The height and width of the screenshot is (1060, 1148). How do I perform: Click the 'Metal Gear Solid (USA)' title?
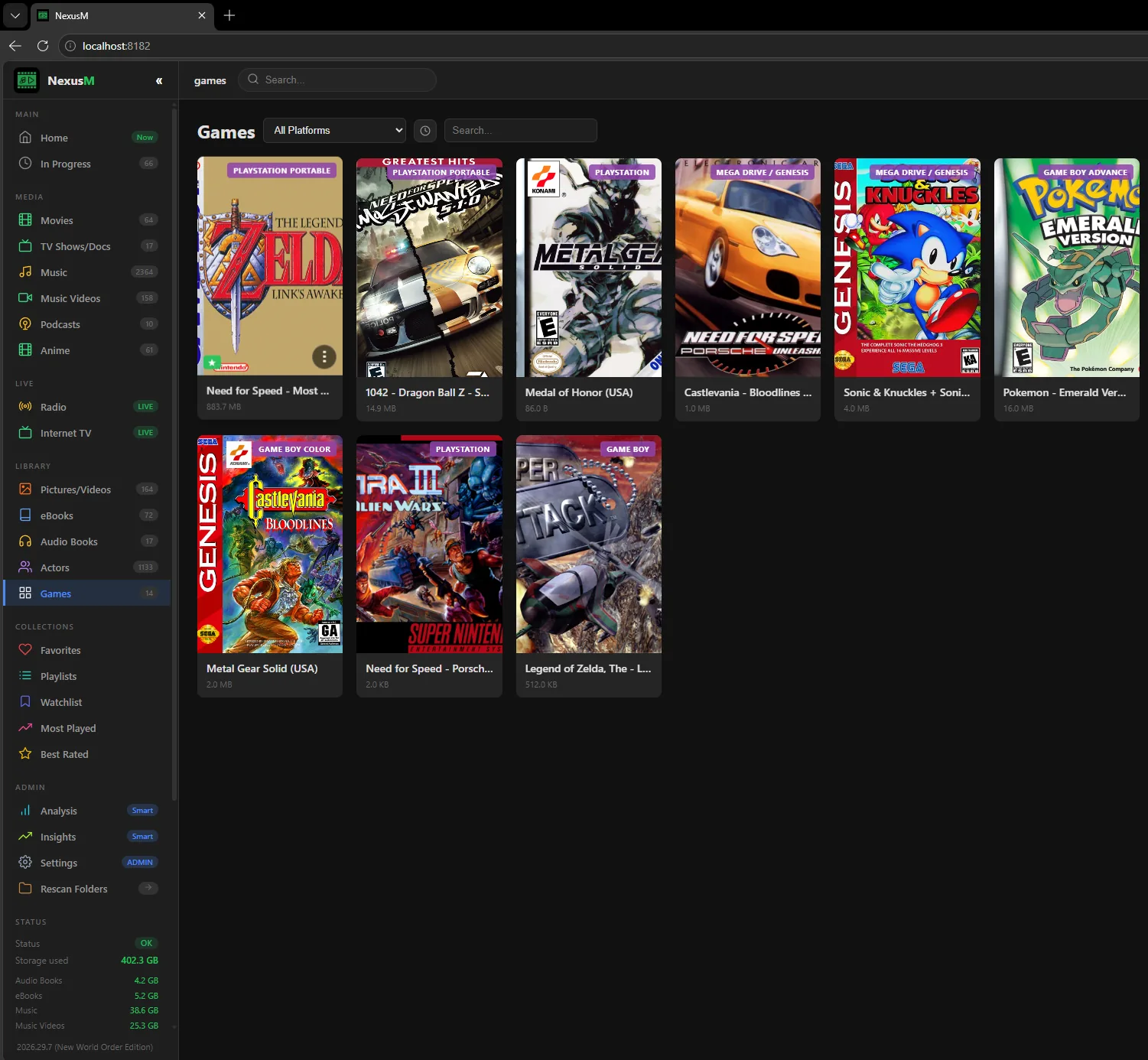(262, 668)
